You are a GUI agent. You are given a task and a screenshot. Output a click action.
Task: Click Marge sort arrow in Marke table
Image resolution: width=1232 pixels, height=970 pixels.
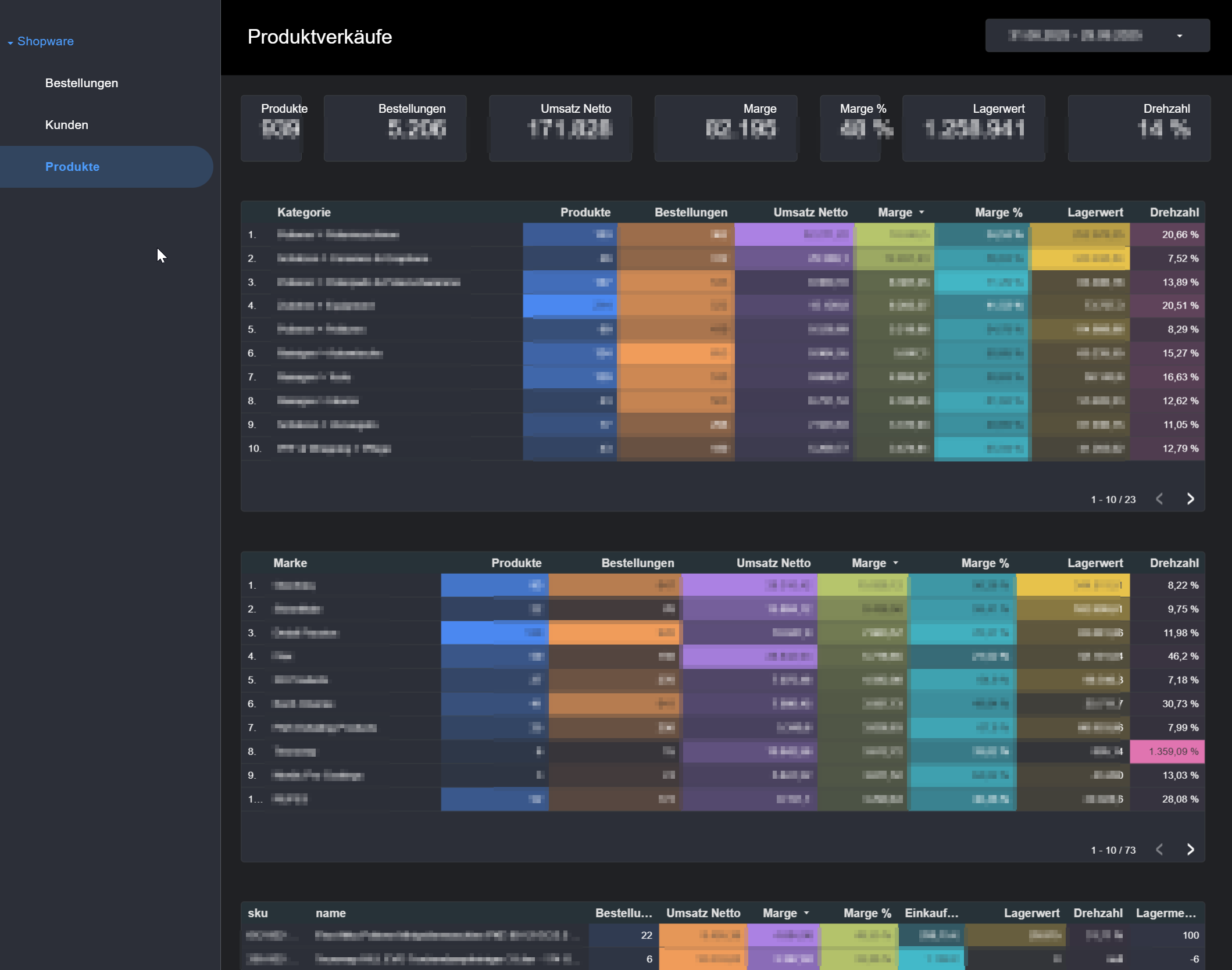tap(895, 563)
